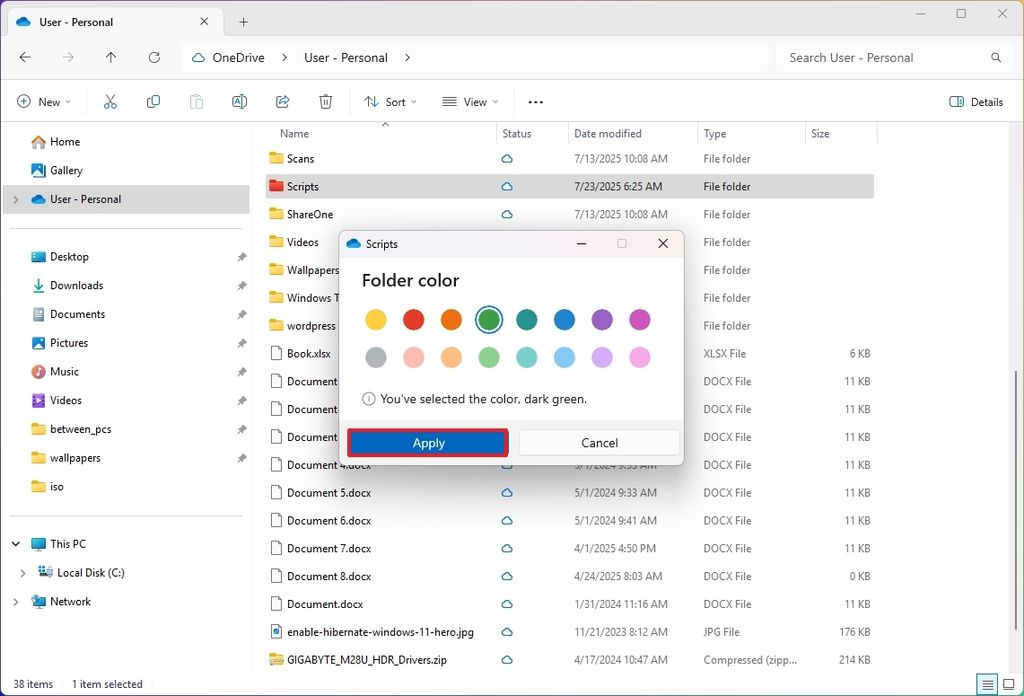Open the Sort options dropdown
Viewport: 1024px width, 696px height.
390,101
